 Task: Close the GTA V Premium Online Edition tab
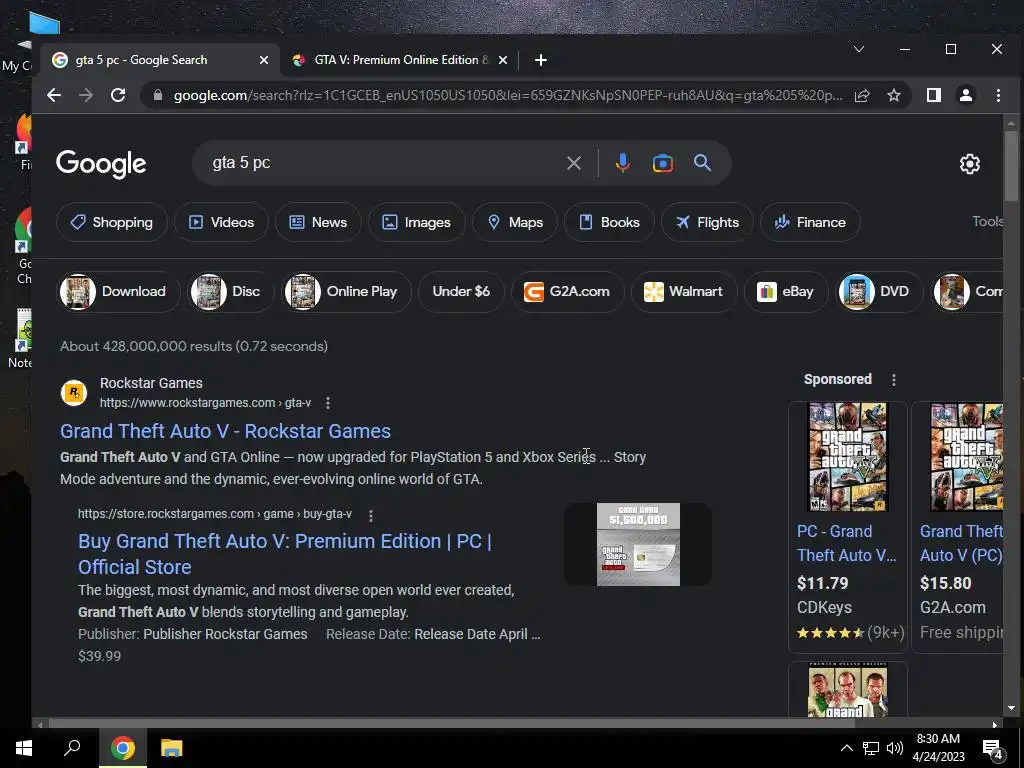[x=503, y=60]
